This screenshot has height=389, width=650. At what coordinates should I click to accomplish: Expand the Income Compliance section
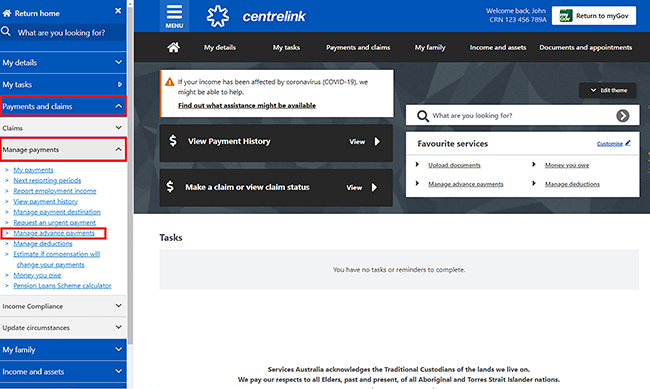[x=63, y=306]
